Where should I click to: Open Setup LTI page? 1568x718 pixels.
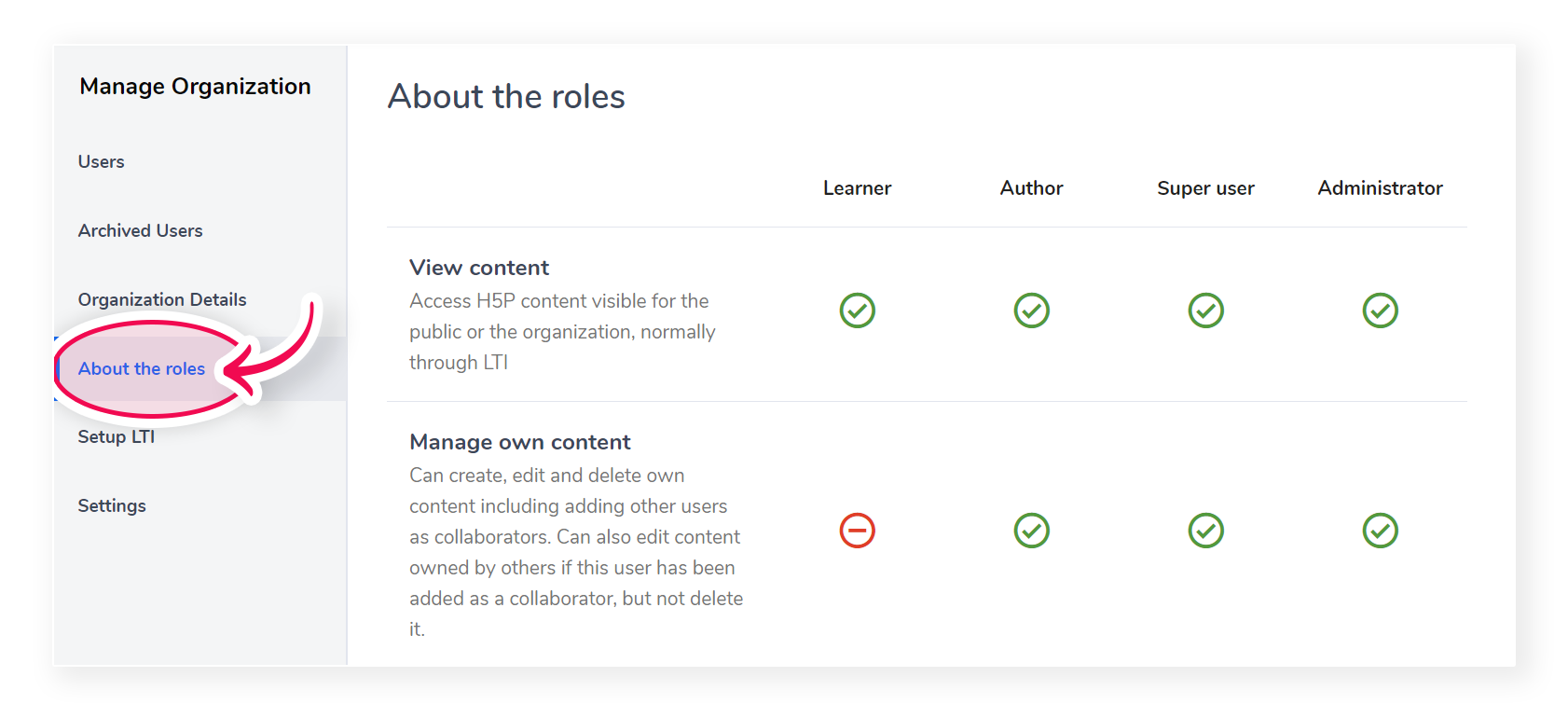pos(116,436)
